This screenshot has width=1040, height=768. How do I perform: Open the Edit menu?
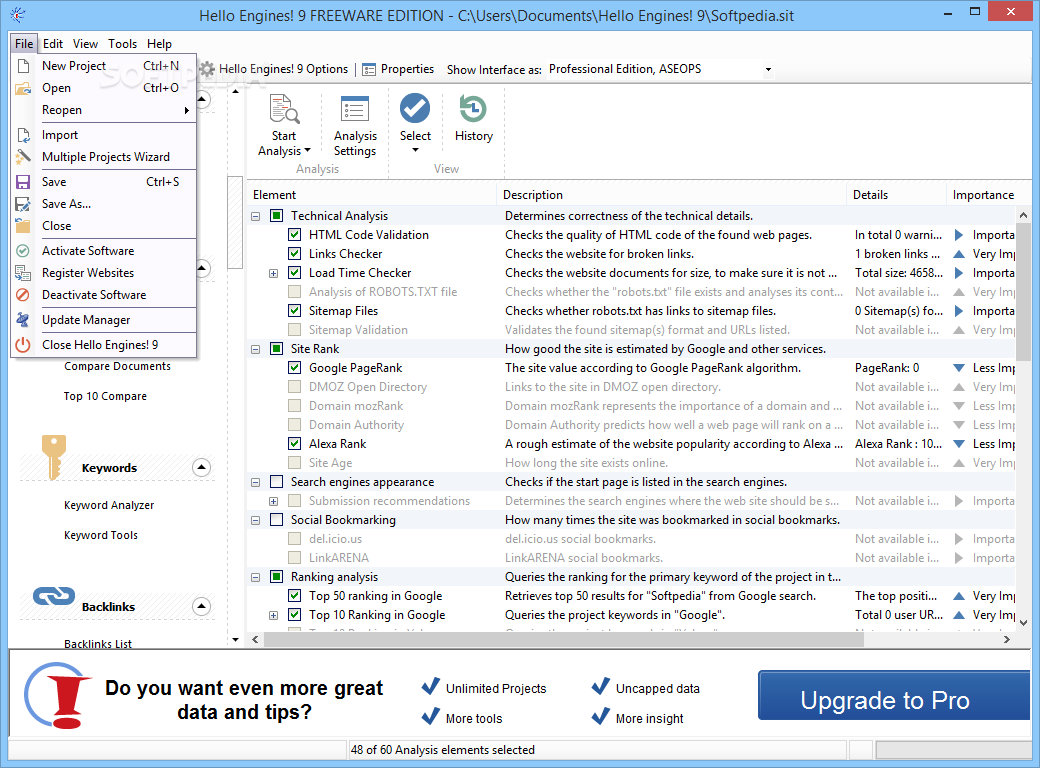(53, 44)
